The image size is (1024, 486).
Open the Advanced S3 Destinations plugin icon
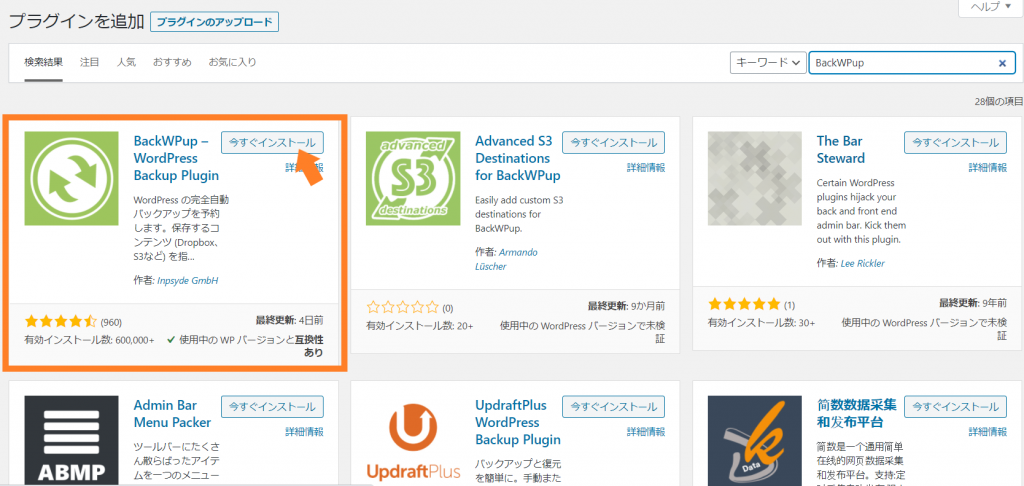(x=413, y=178)
